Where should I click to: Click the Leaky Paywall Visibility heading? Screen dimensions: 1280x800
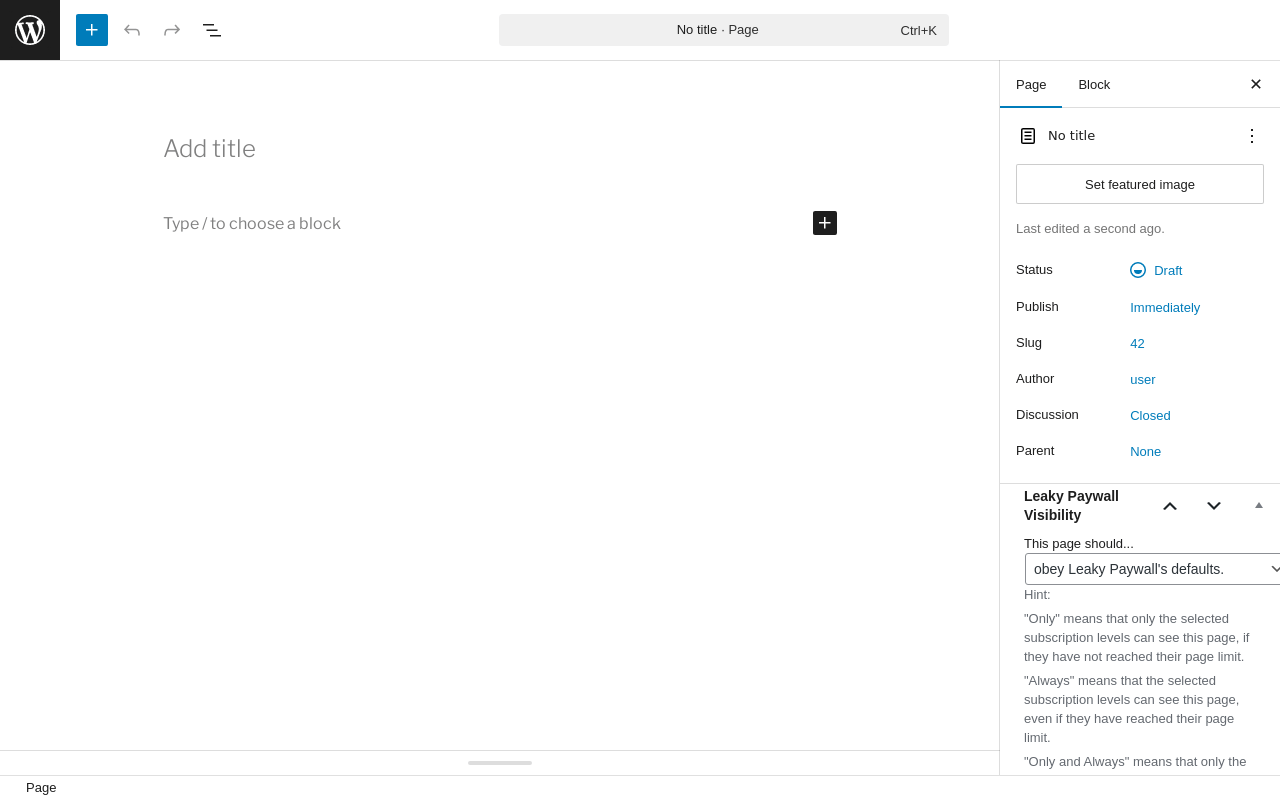point(1071,506)
